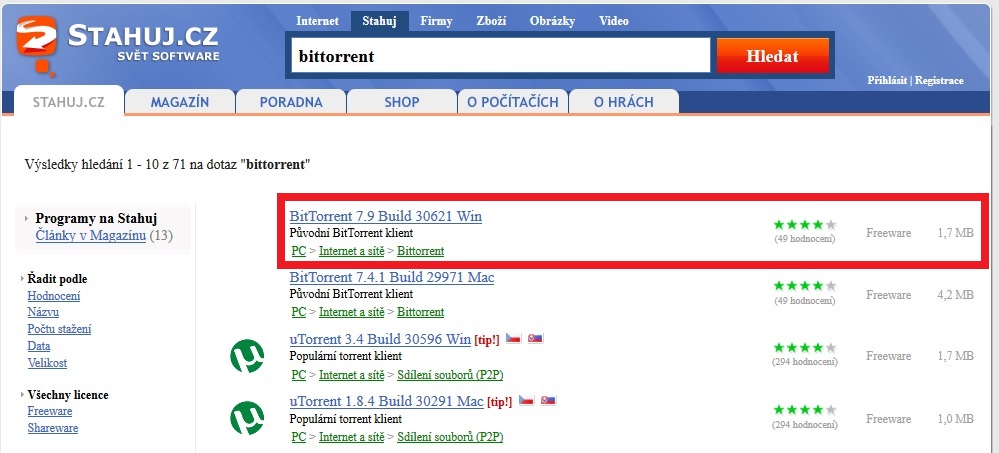Open the MAGAZÍN tab

tap(179, 102)
